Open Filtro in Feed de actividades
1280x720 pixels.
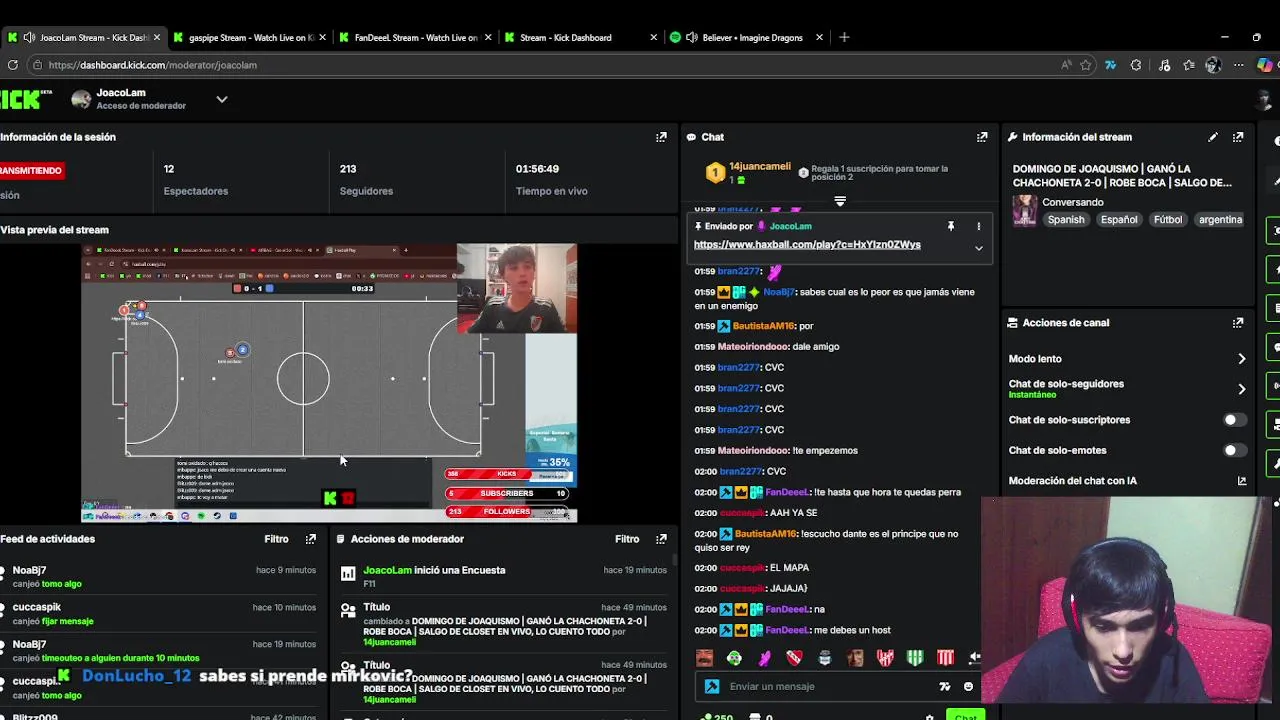[276, 539]
